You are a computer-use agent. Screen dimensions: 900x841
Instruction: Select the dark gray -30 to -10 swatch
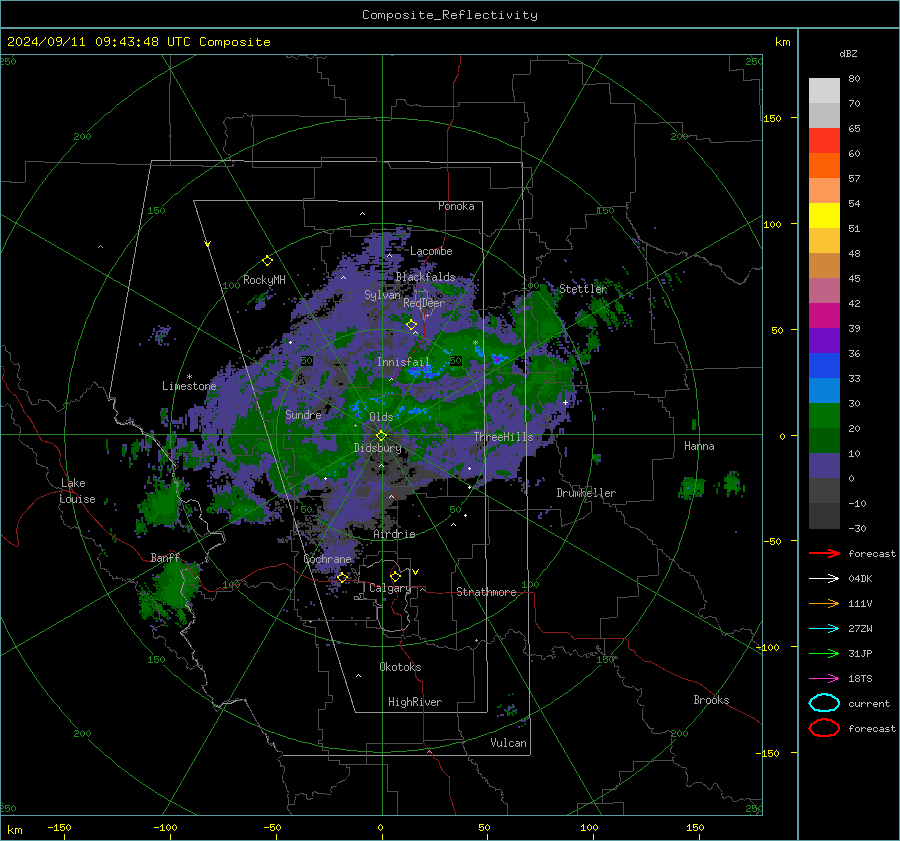824,516
